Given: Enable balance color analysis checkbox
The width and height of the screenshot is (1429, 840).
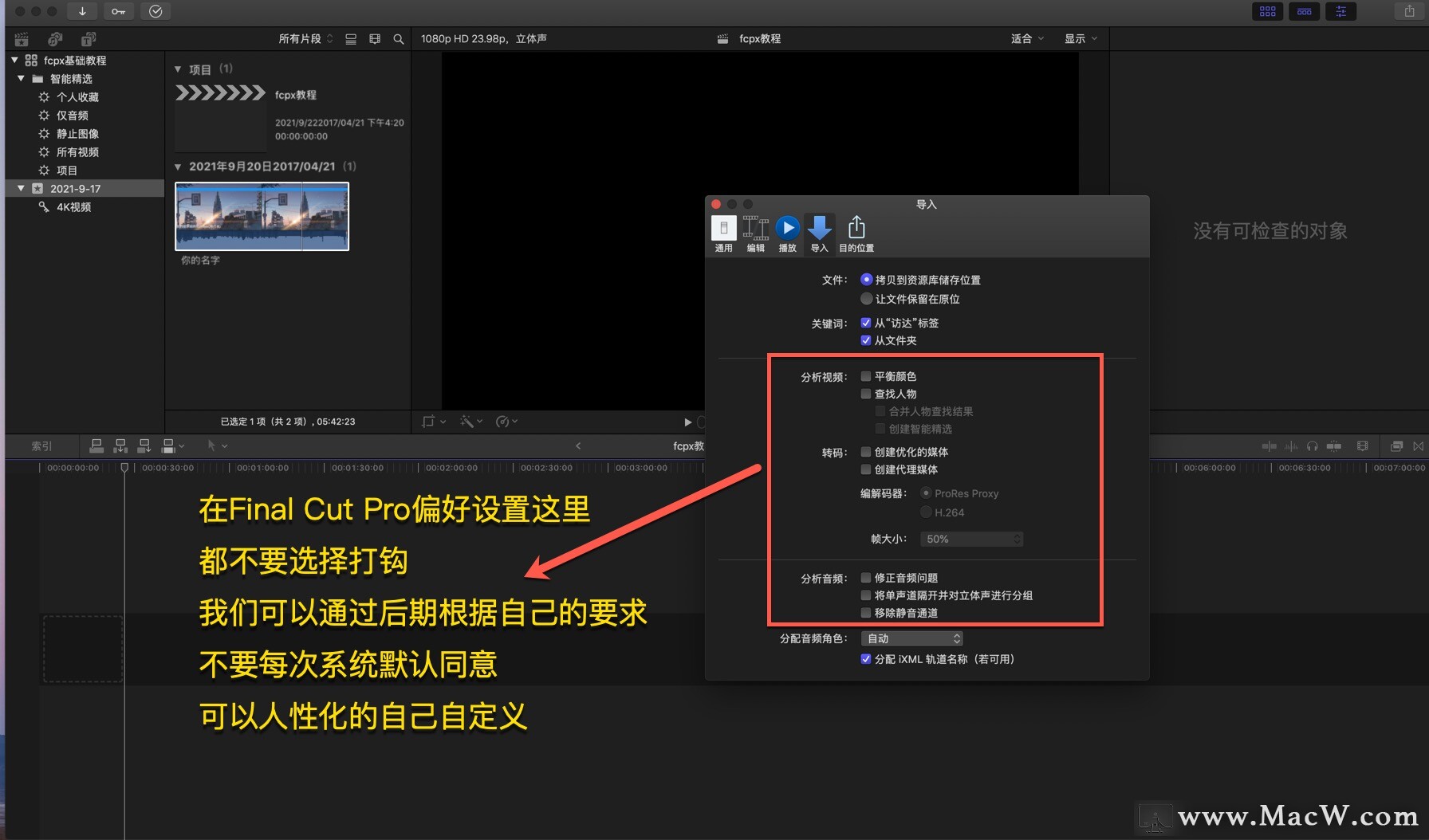Looking at the screenshot, I should [866, 376].
